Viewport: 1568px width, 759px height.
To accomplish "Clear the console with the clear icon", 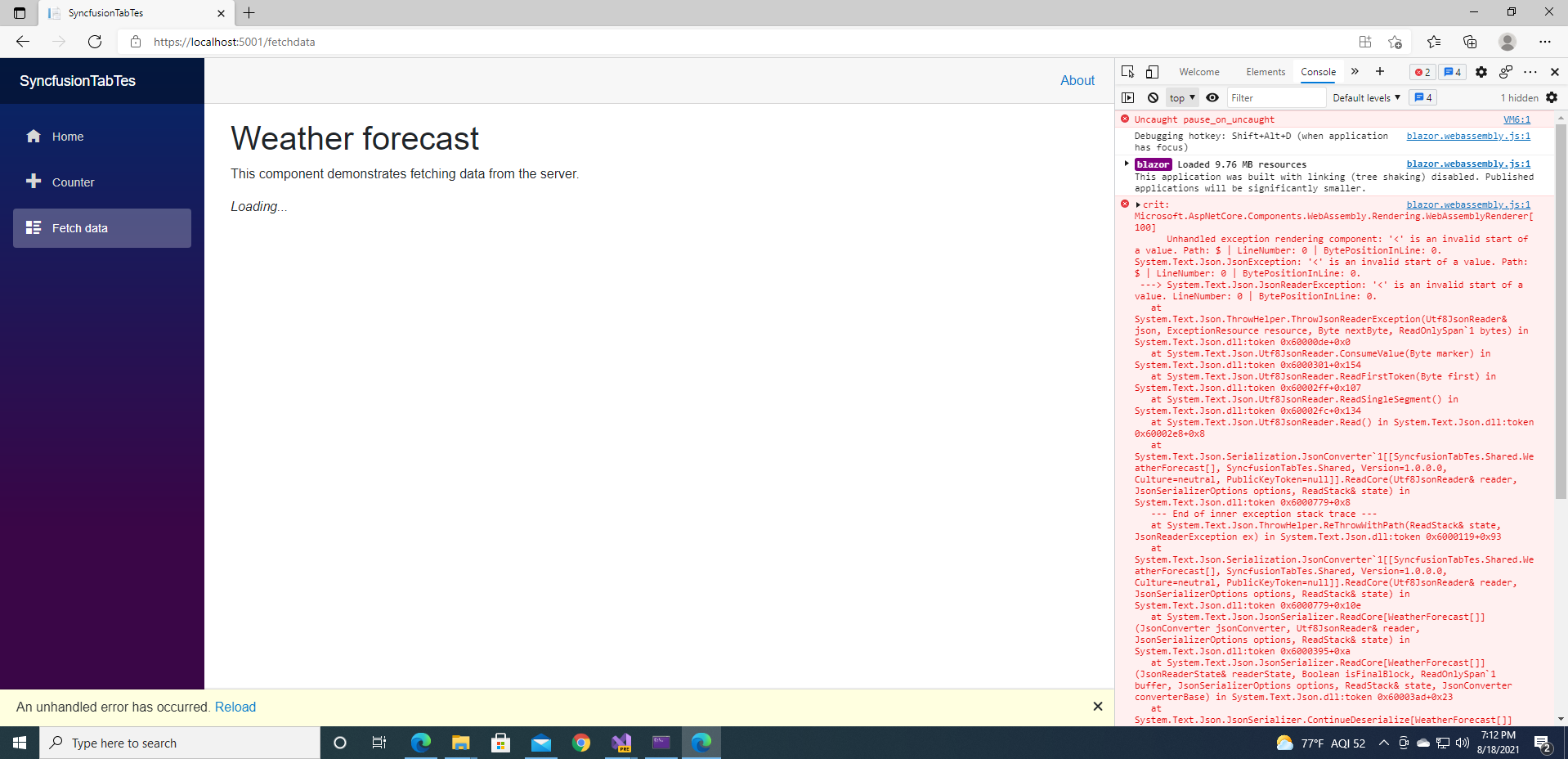I will (1153, 97).
